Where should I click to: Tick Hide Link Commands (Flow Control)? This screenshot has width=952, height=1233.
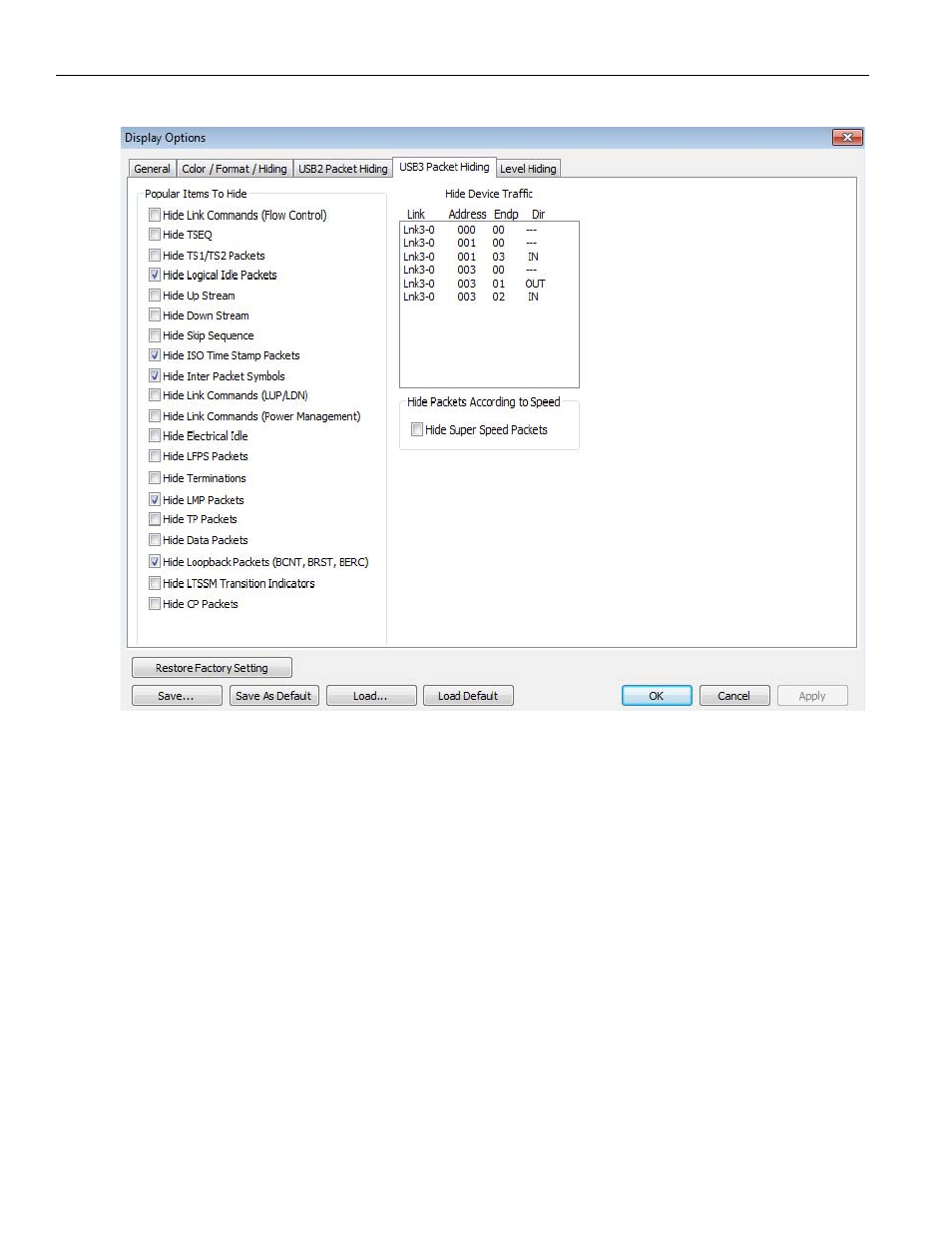click(155, 215)
